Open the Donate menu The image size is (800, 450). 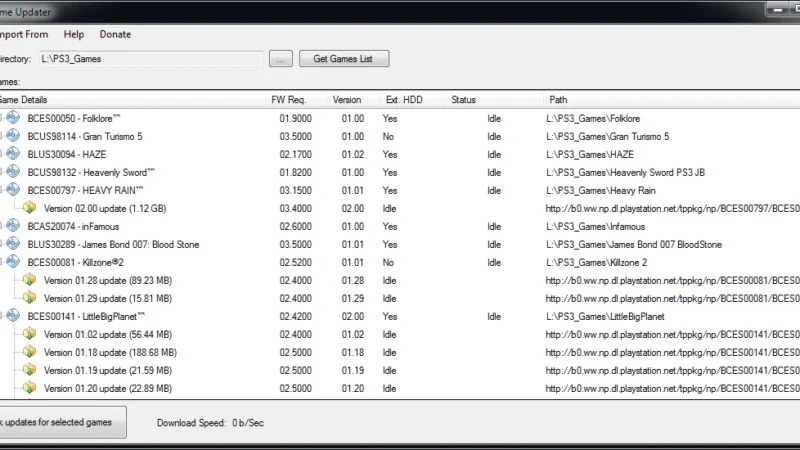pos(115,34)
